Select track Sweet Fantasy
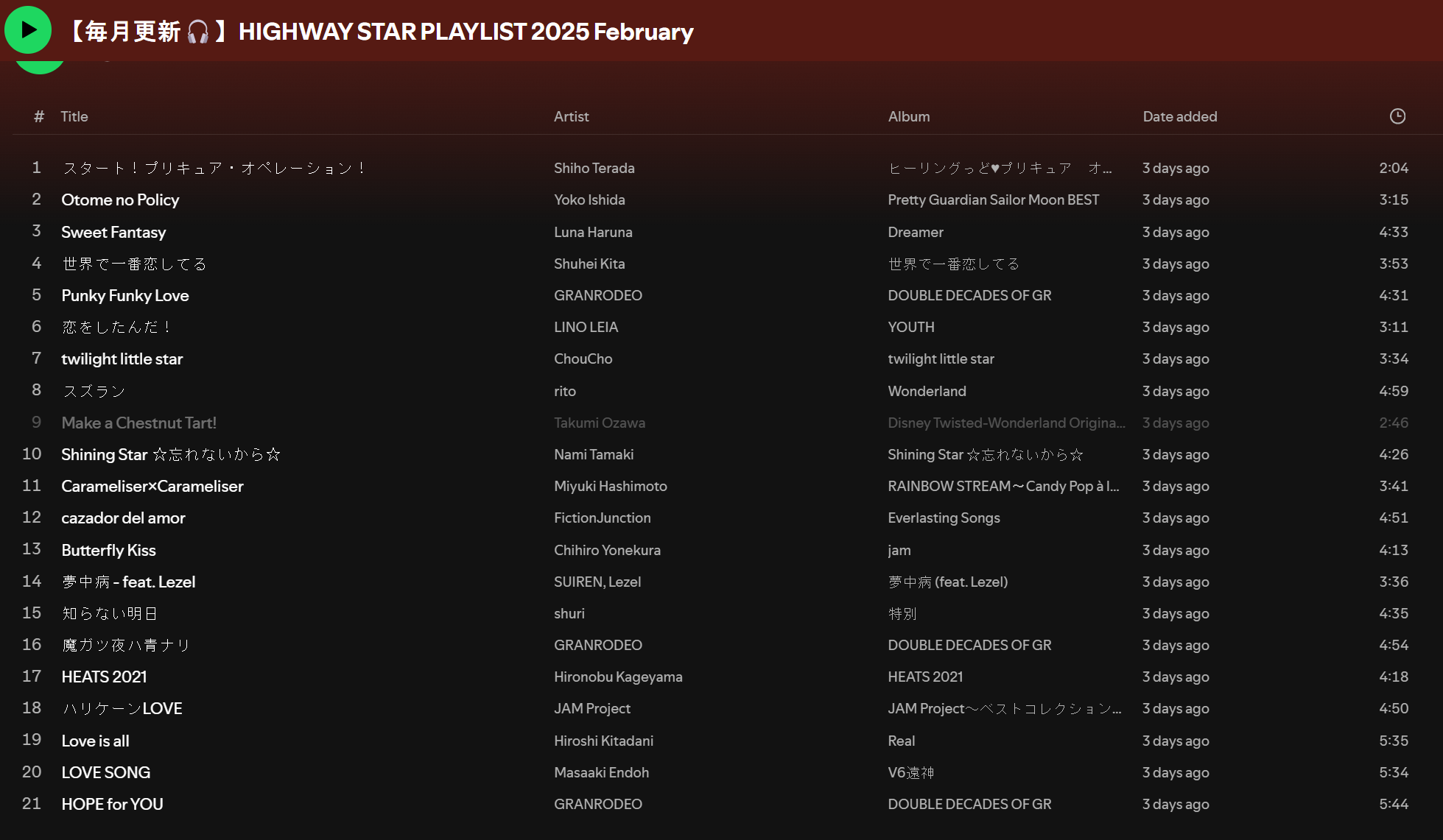Screen dimensions: 1443x840 113,232
